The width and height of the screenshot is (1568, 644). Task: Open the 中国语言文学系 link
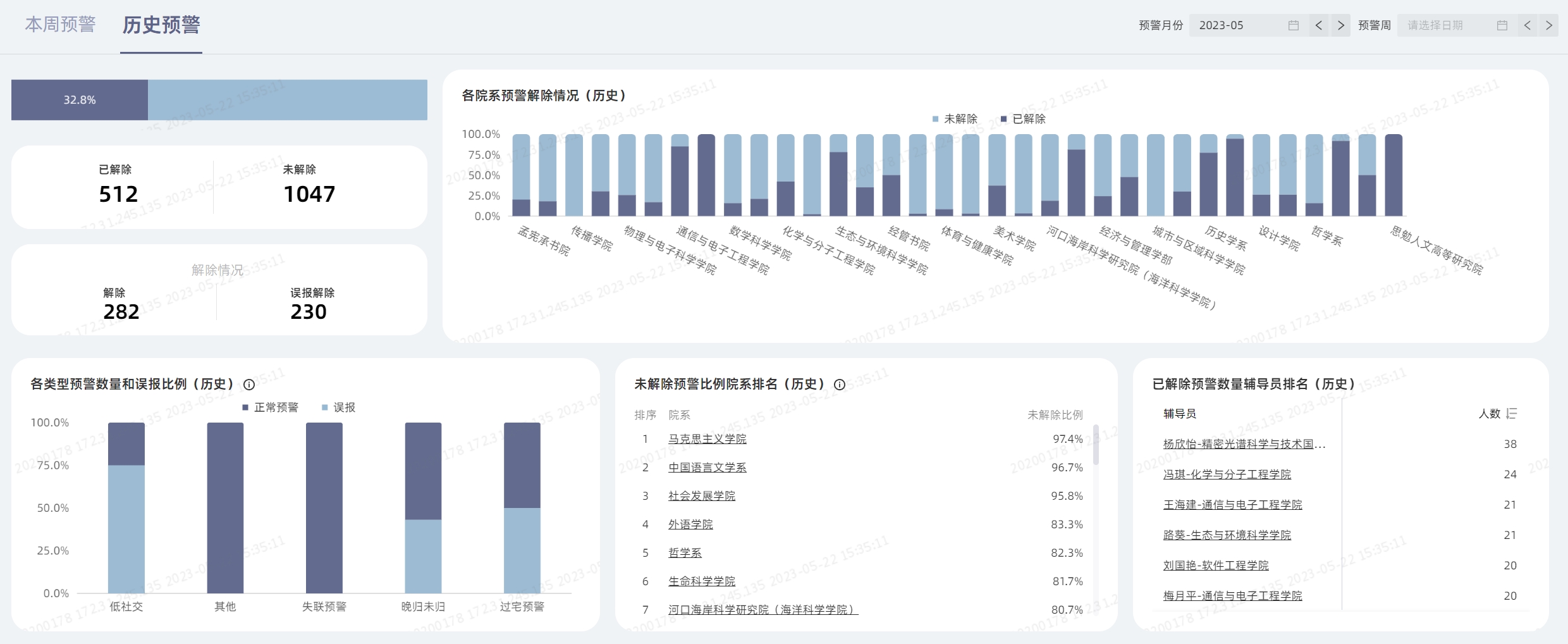click(707, 468)
